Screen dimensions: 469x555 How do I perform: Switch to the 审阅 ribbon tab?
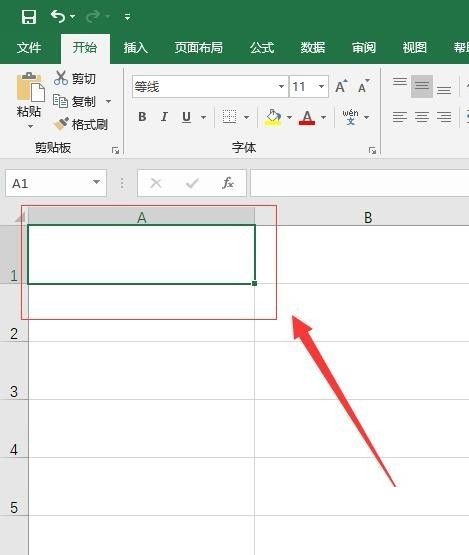[364, 47]
